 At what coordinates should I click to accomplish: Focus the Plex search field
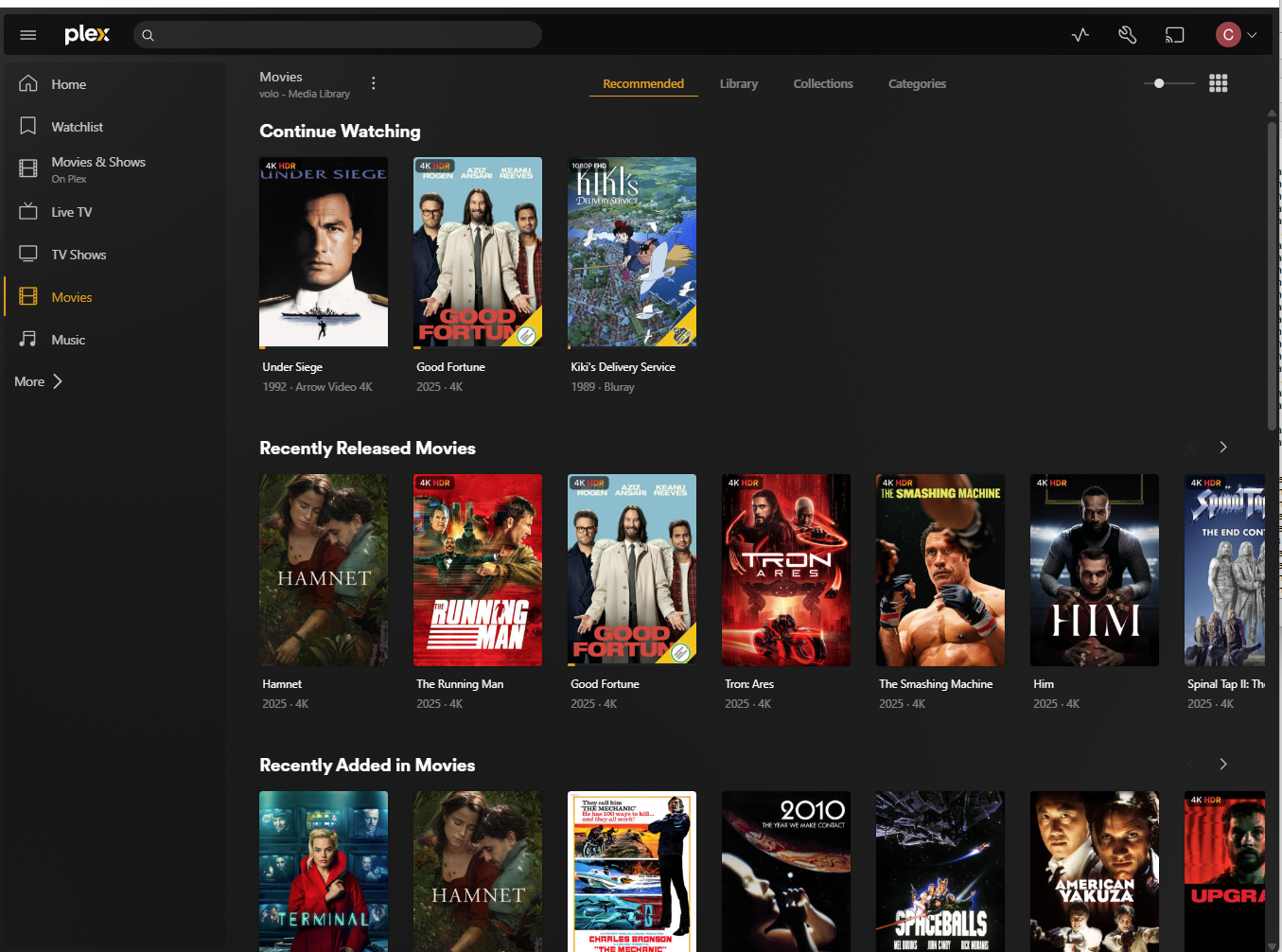tap(338, 35)
